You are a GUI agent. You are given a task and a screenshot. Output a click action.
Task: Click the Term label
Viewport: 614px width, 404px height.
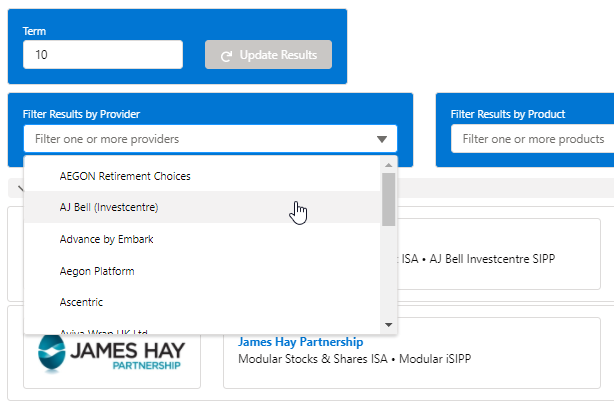click(x=34, y=31)
